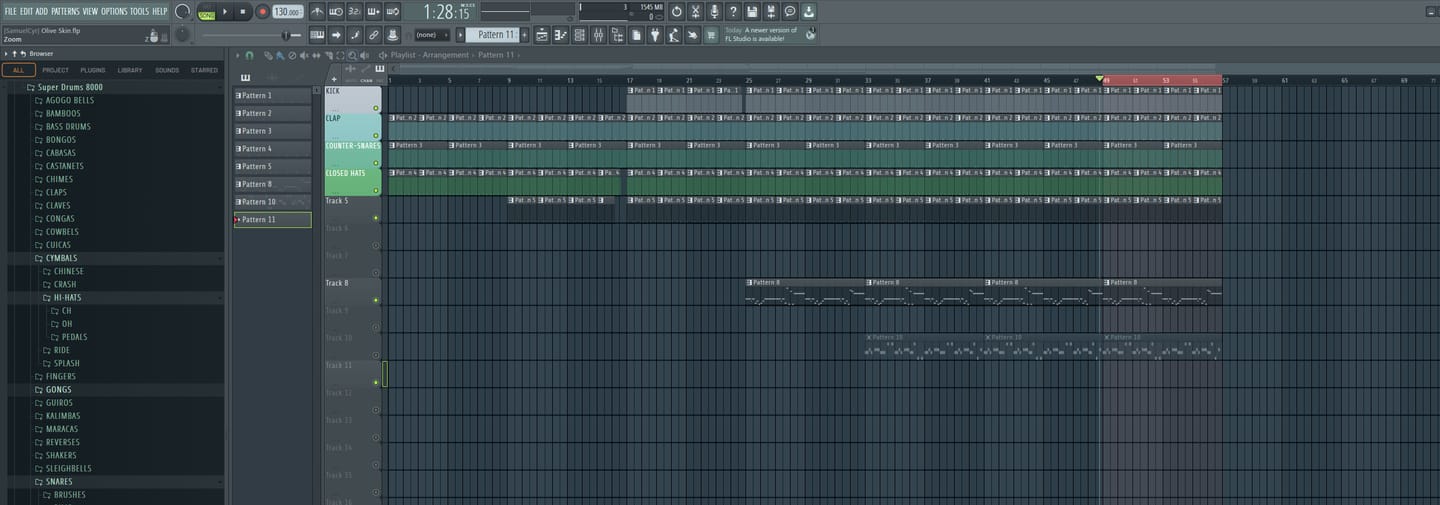Mute the CLAP track
The height and width of the screenshot is (505, 1440).
(x=376, y=135)
